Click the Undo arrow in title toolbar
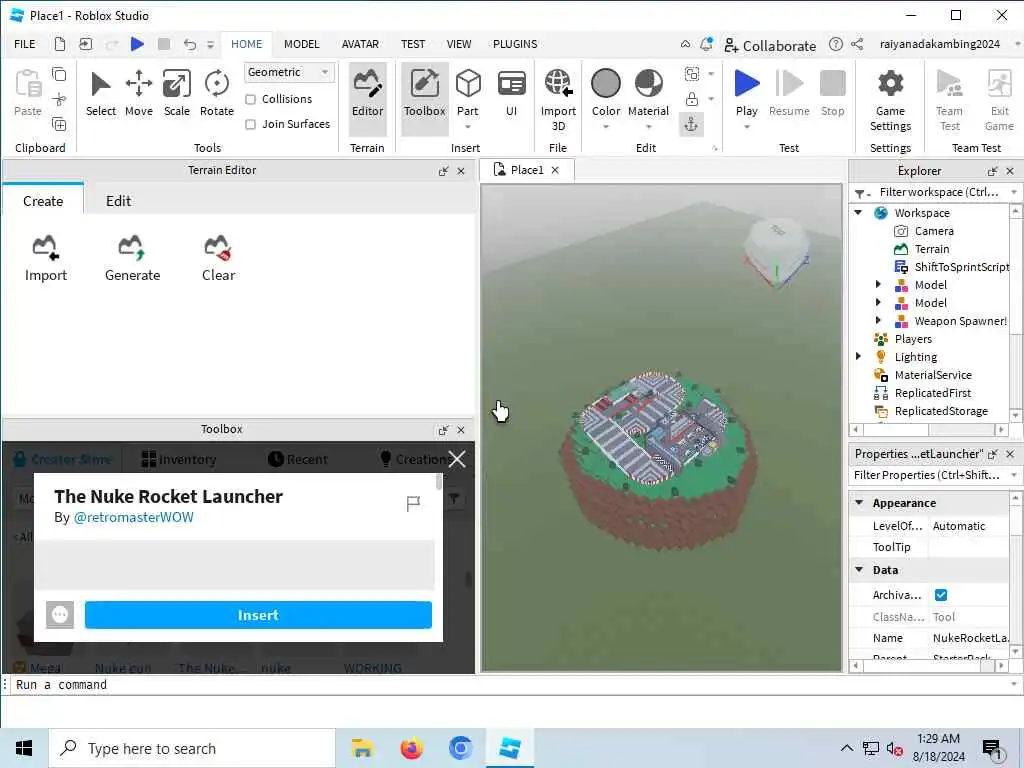 [189, 44]
